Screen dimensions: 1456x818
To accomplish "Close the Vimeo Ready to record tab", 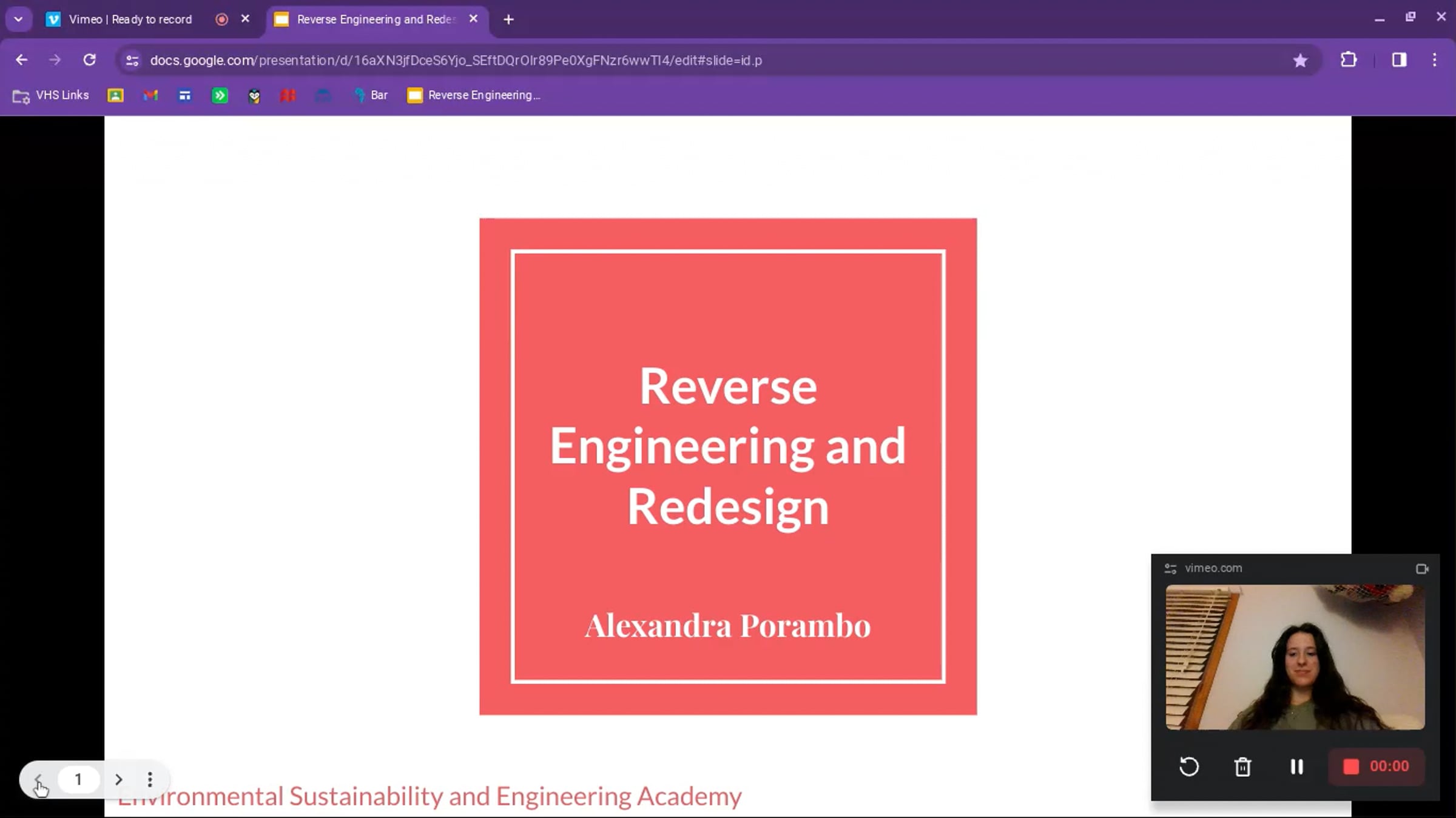I will 245,19.
